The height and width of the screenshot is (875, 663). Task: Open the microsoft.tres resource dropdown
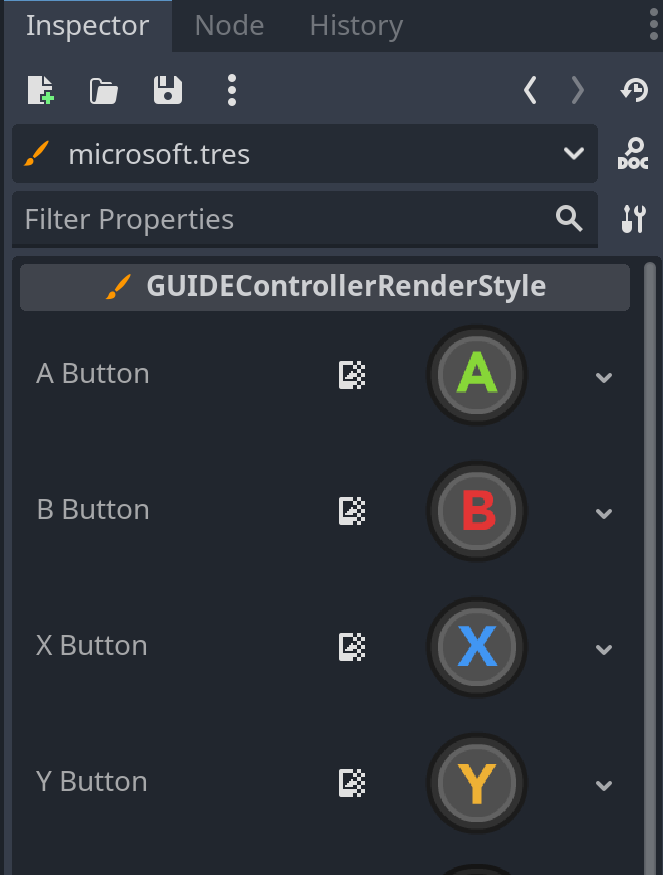pos(574,154)
